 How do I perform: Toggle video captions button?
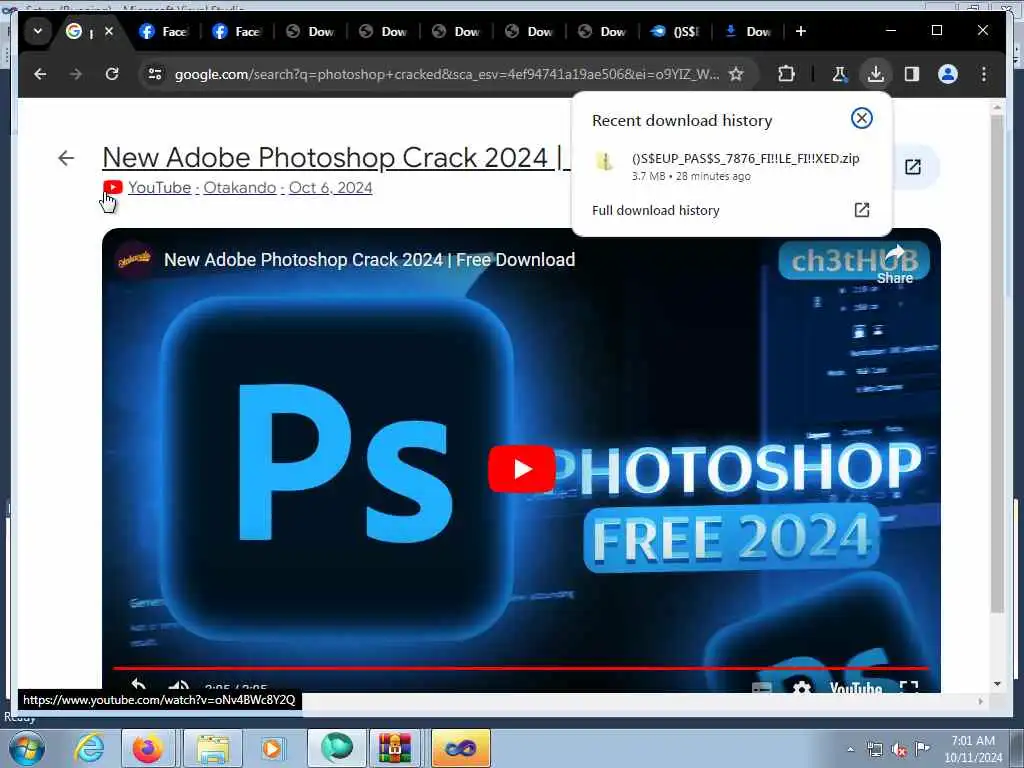[x=762, y=688]
